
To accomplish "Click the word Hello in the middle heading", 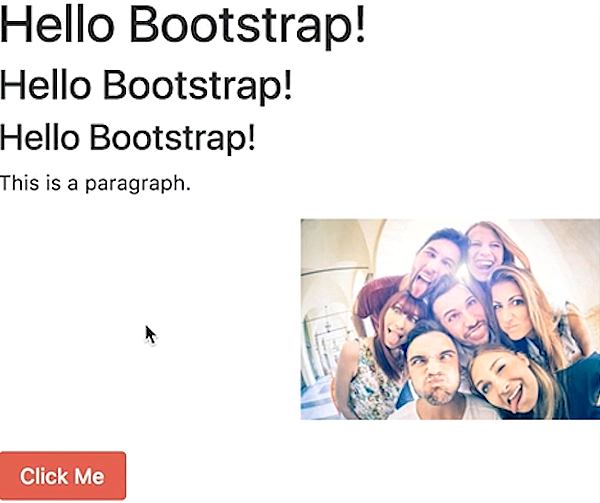I will coord(46,84).
